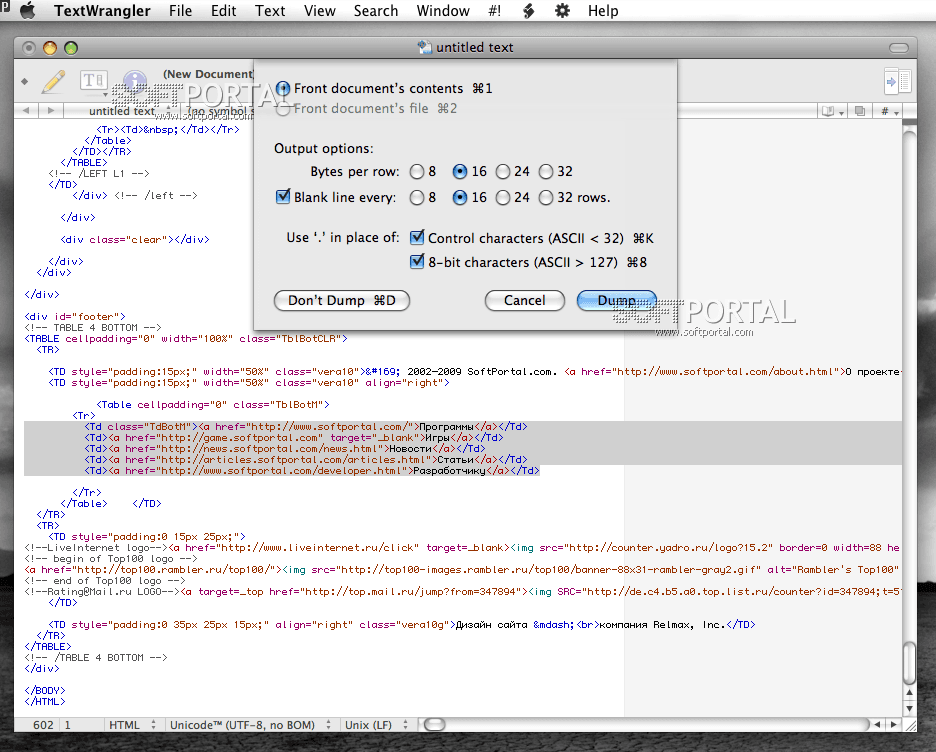Click the document proxy icon in title
The width and height of the screenshot is (936, 752).
click(x=424, y=47)
